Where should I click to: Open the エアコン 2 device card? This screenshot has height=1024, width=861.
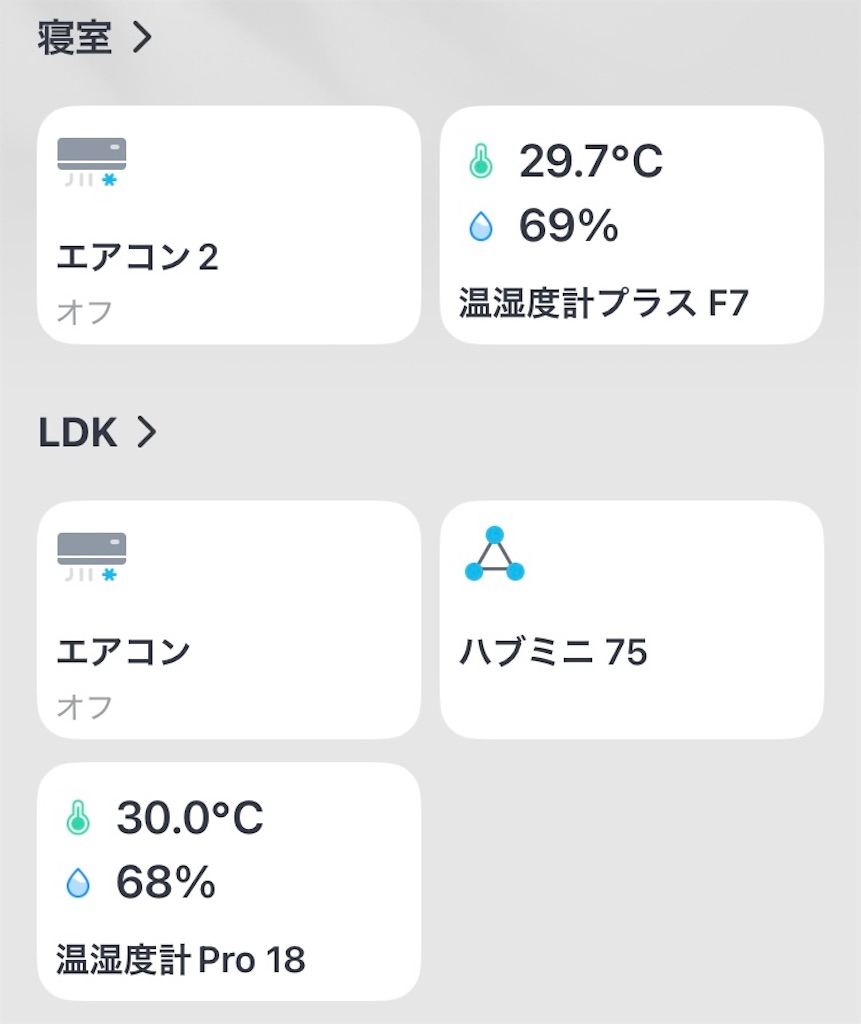[x=229, y=225]
